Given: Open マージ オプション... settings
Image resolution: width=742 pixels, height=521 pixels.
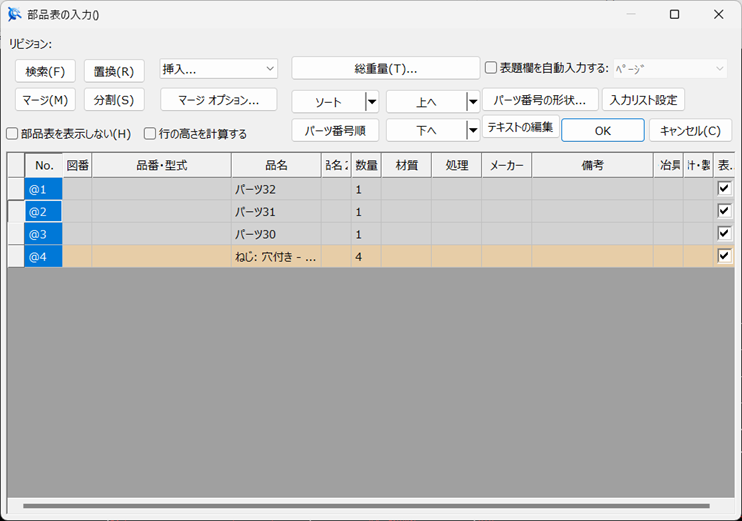Looking at the screenshot, I should [219, 100].
